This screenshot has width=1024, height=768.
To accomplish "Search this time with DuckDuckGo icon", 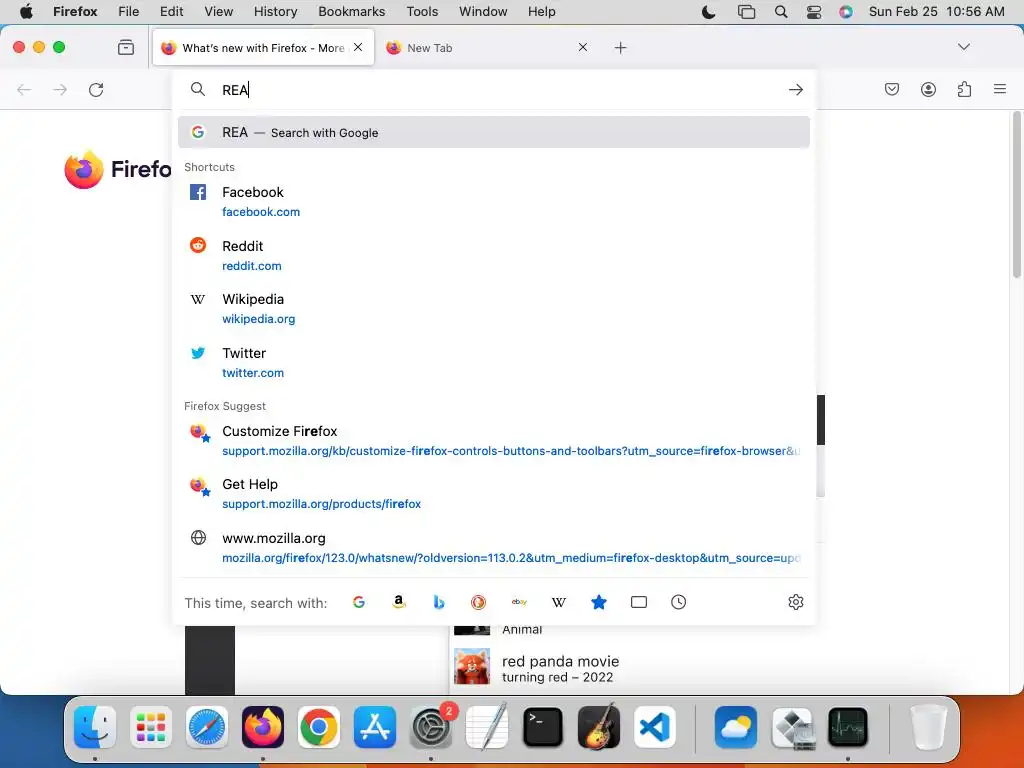I will click(x=479, y=602).
